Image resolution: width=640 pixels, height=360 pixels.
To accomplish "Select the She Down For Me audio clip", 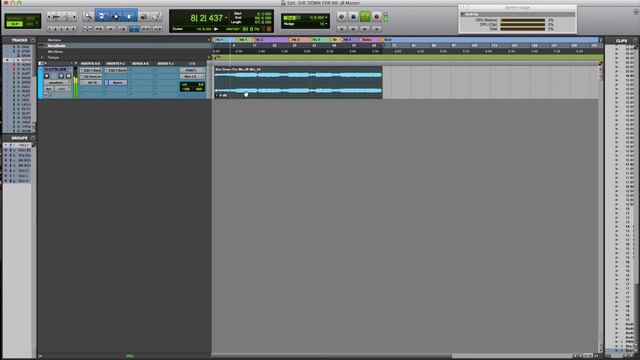I will point(298,82).
